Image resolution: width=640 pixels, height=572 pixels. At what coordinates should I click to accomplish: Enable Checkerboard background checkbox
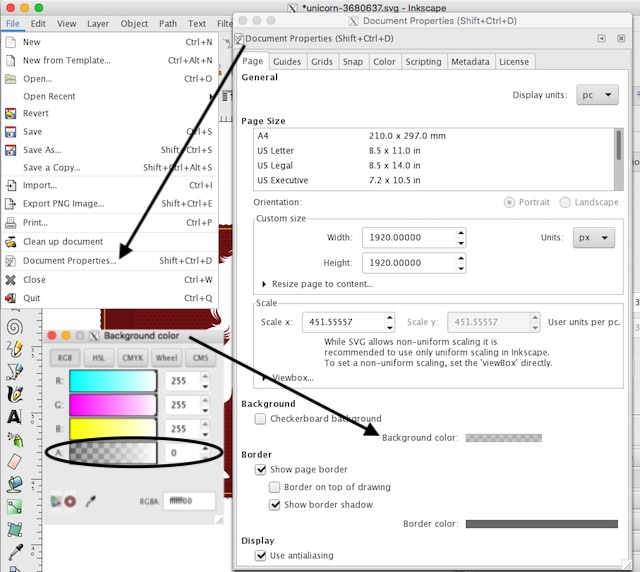pos(260,418)
